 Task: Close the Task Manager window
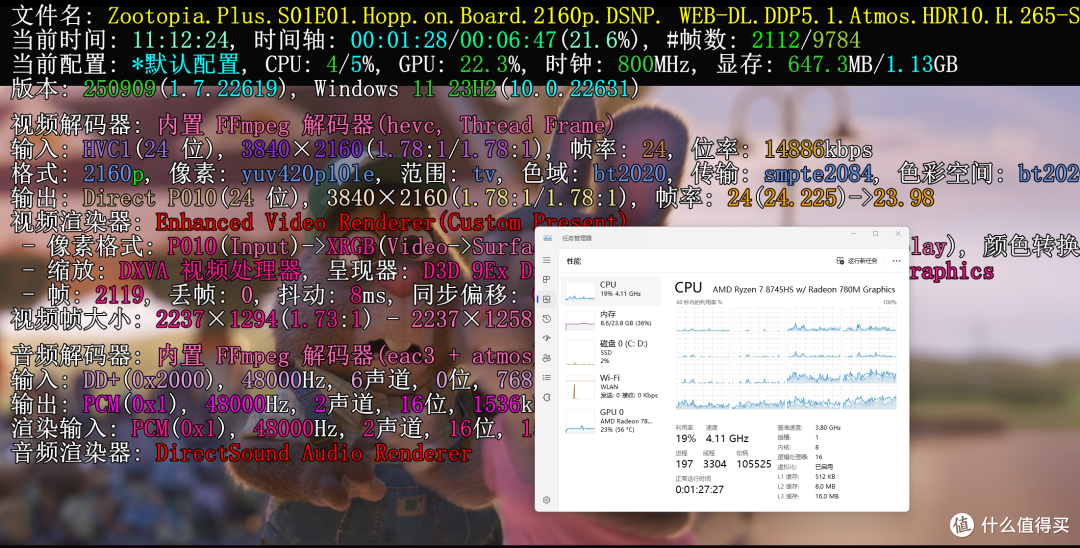click(897, 234)
